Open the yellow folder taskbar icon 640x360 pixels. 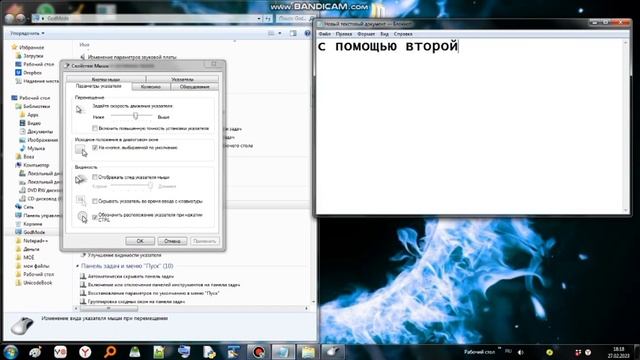308,351
